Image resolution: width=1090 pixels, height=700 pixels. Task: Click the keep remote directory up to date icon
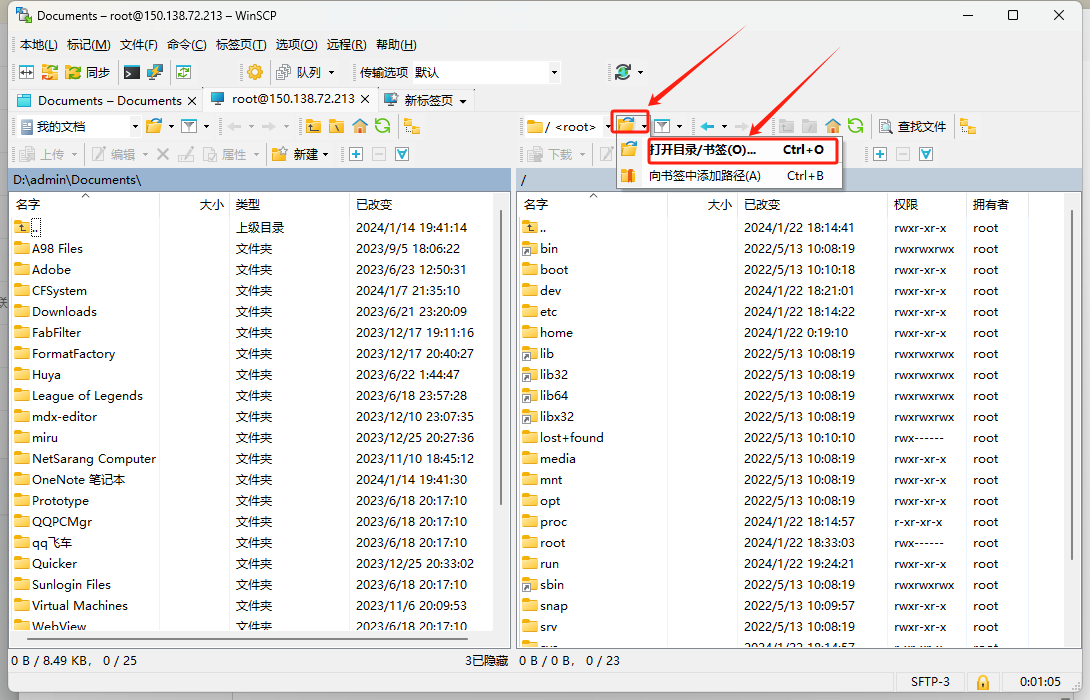click(184, 72)
